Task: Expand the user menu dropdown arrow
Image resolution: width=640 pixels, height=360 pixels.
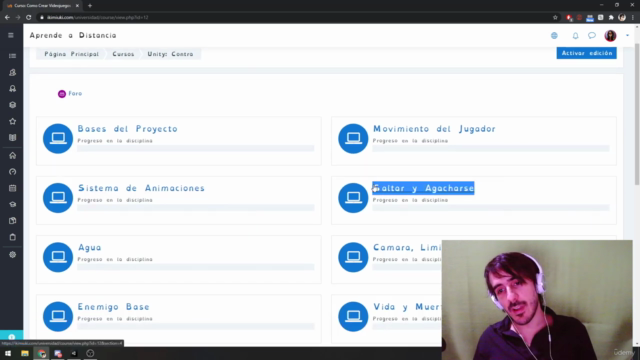Action: (x=627, y=36)
